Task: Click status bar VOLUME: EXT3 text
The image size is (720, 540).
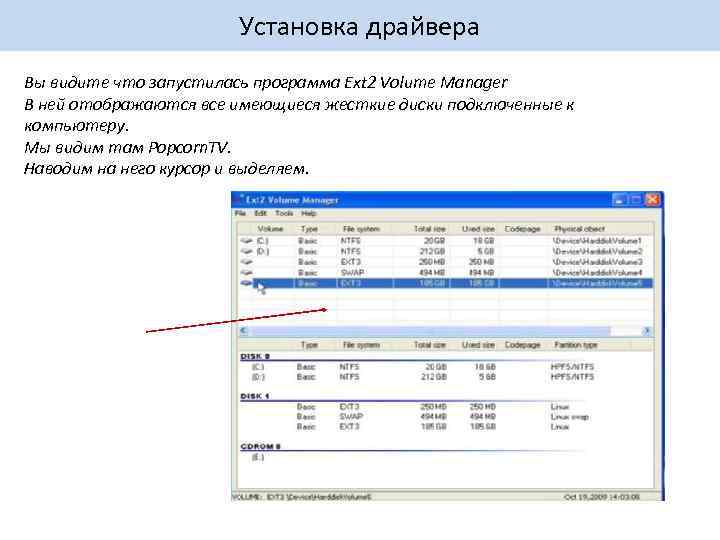Action: tap(302, 497)
